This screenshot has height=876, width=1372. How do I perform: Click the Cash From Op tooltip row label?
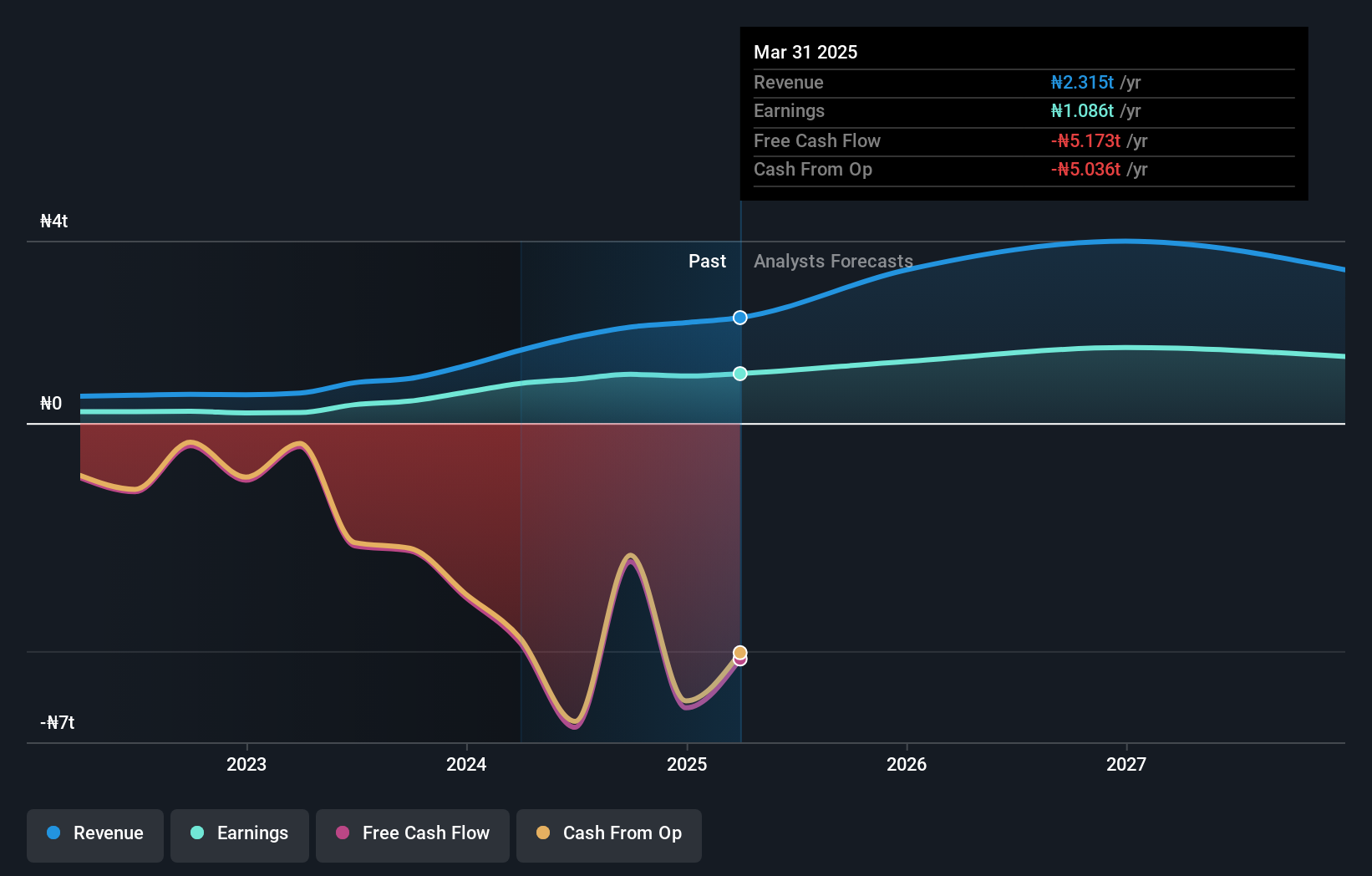pyautogui.click(x=813, y=169)
